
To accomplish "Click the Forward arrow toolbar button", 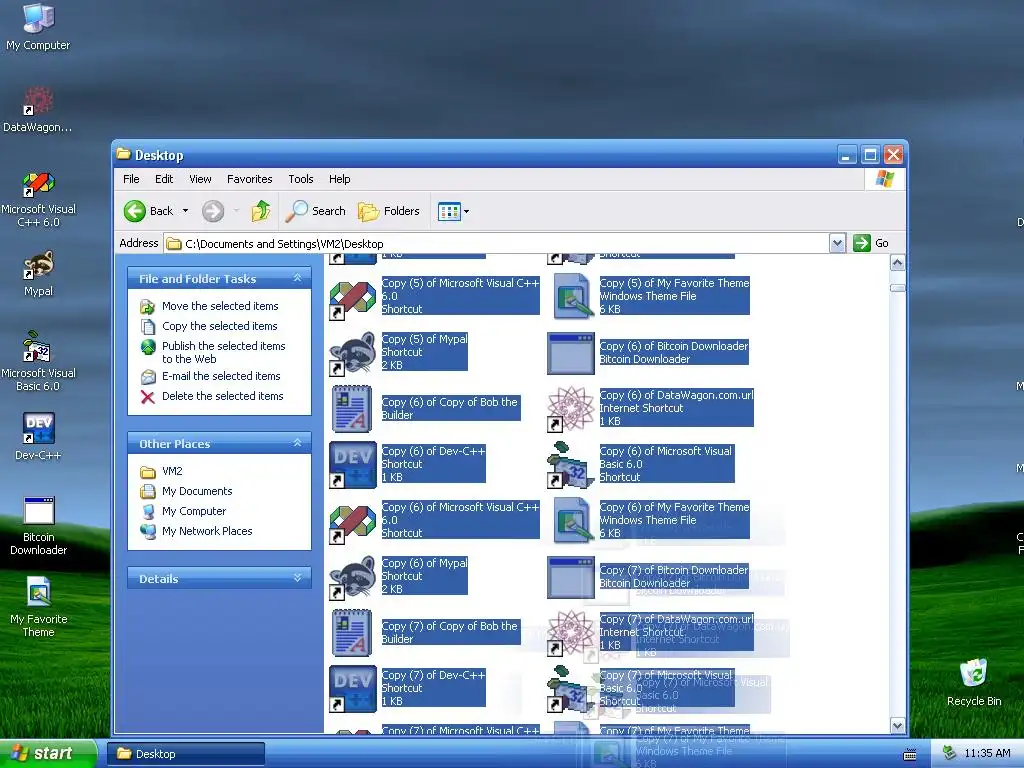I will point(213,211).
